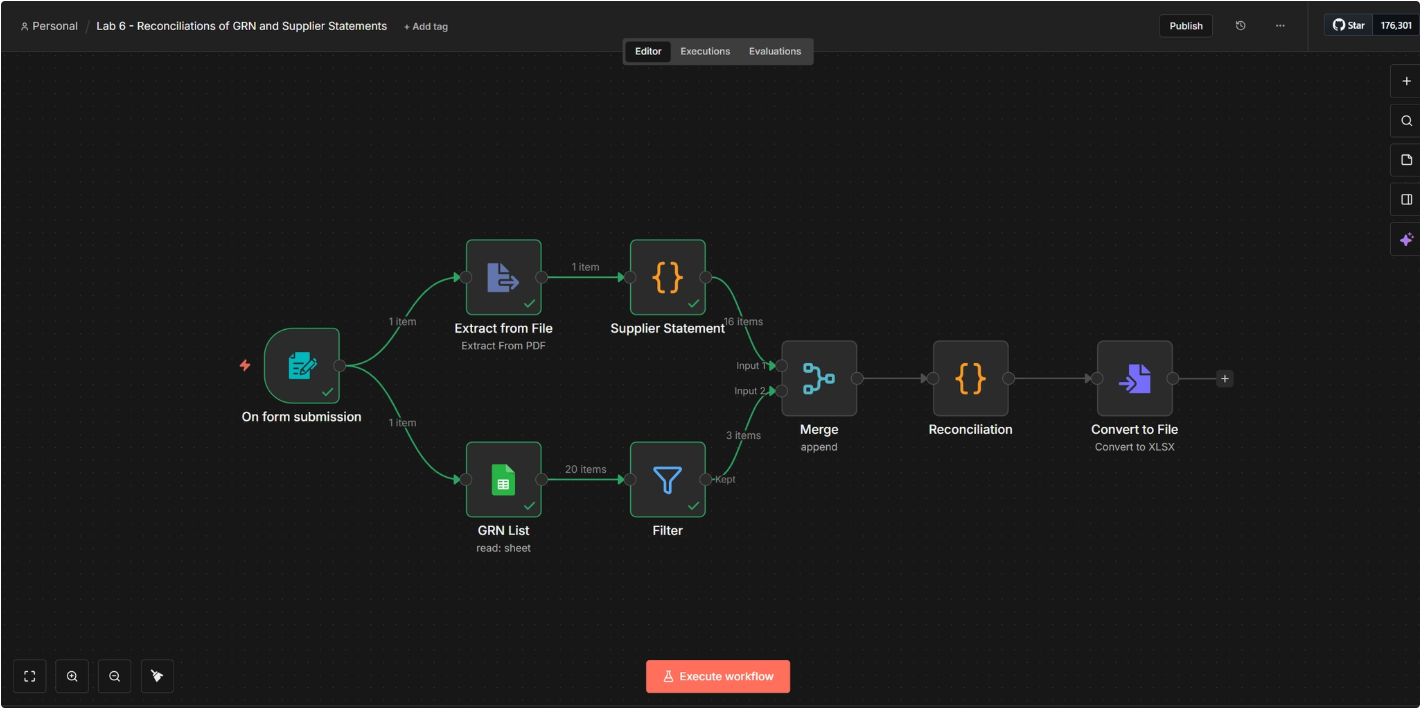Add a tag to the workflow
The height and width of the screenshot is (708, 1422).
(x=425, y=26)
